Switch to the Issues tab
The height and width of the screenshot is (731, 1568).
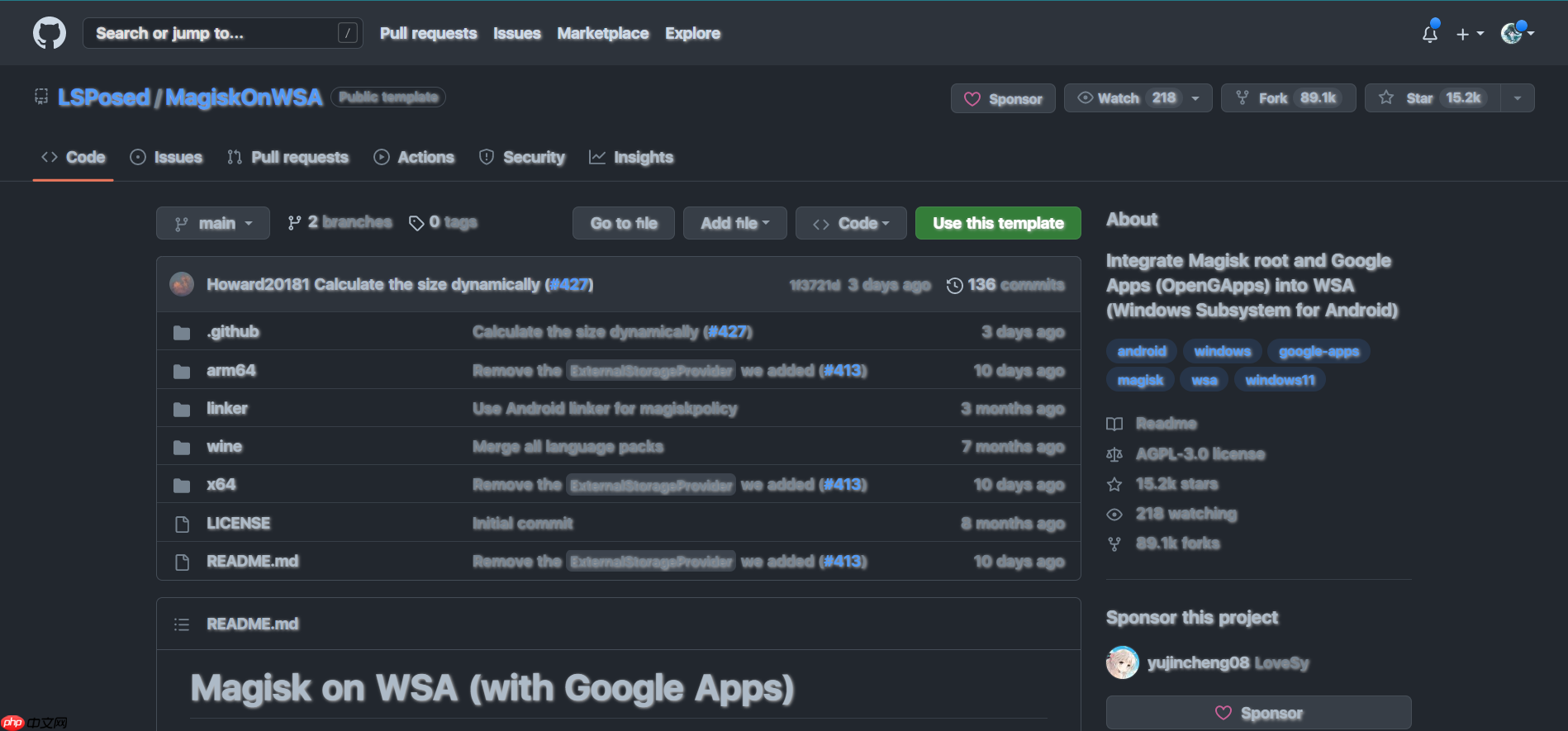click(x=167, y=158)
